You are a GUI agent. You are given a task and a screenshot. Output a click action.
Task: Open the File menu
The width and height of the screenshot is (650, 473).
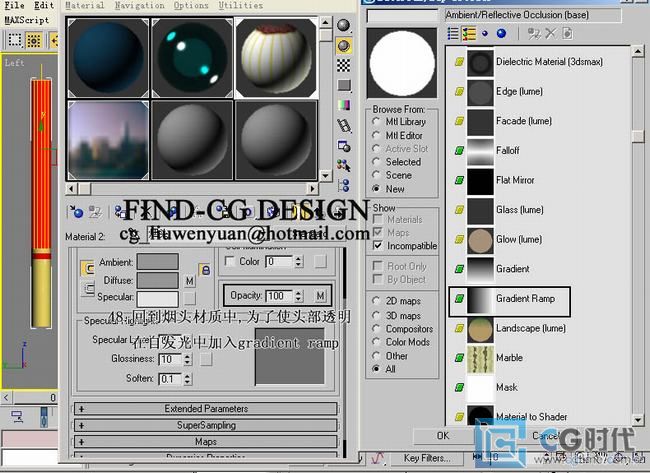14,5
